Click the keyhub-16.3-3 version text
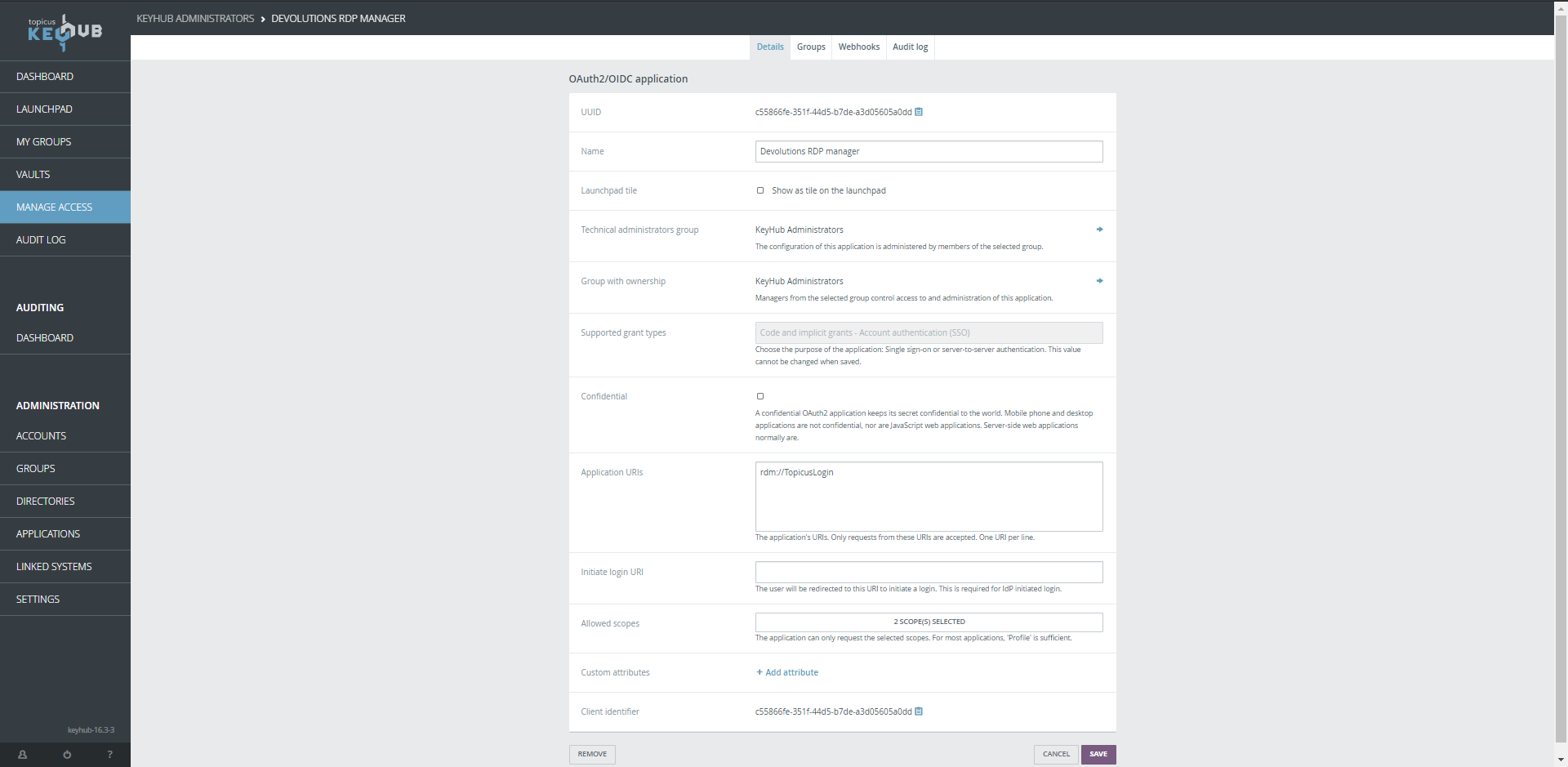Image resolution: width=1568 pixels, height=767 pixels. [x=91, y=730]
